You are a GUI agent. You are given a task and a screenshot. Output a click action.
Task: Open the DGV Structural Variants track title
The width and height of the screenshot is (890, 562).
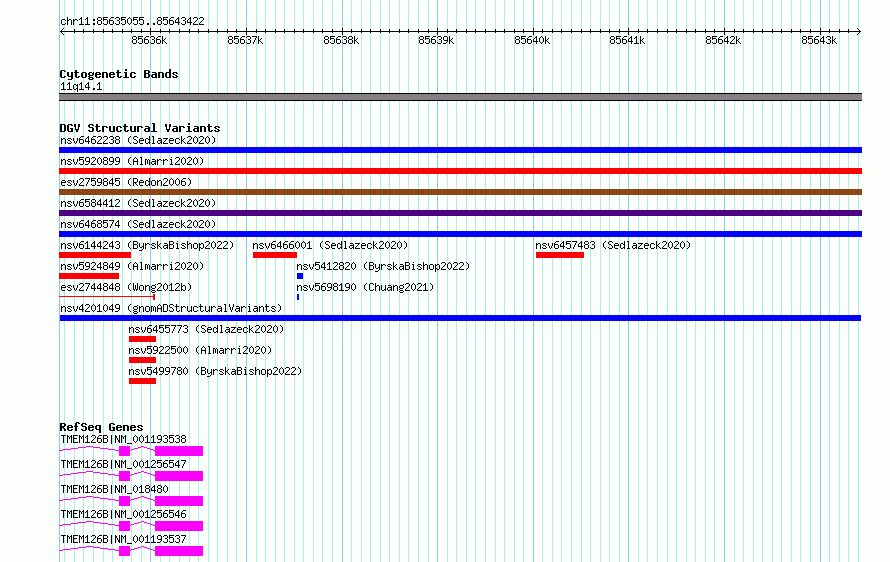pyautogui.click(x=140, y=128)
